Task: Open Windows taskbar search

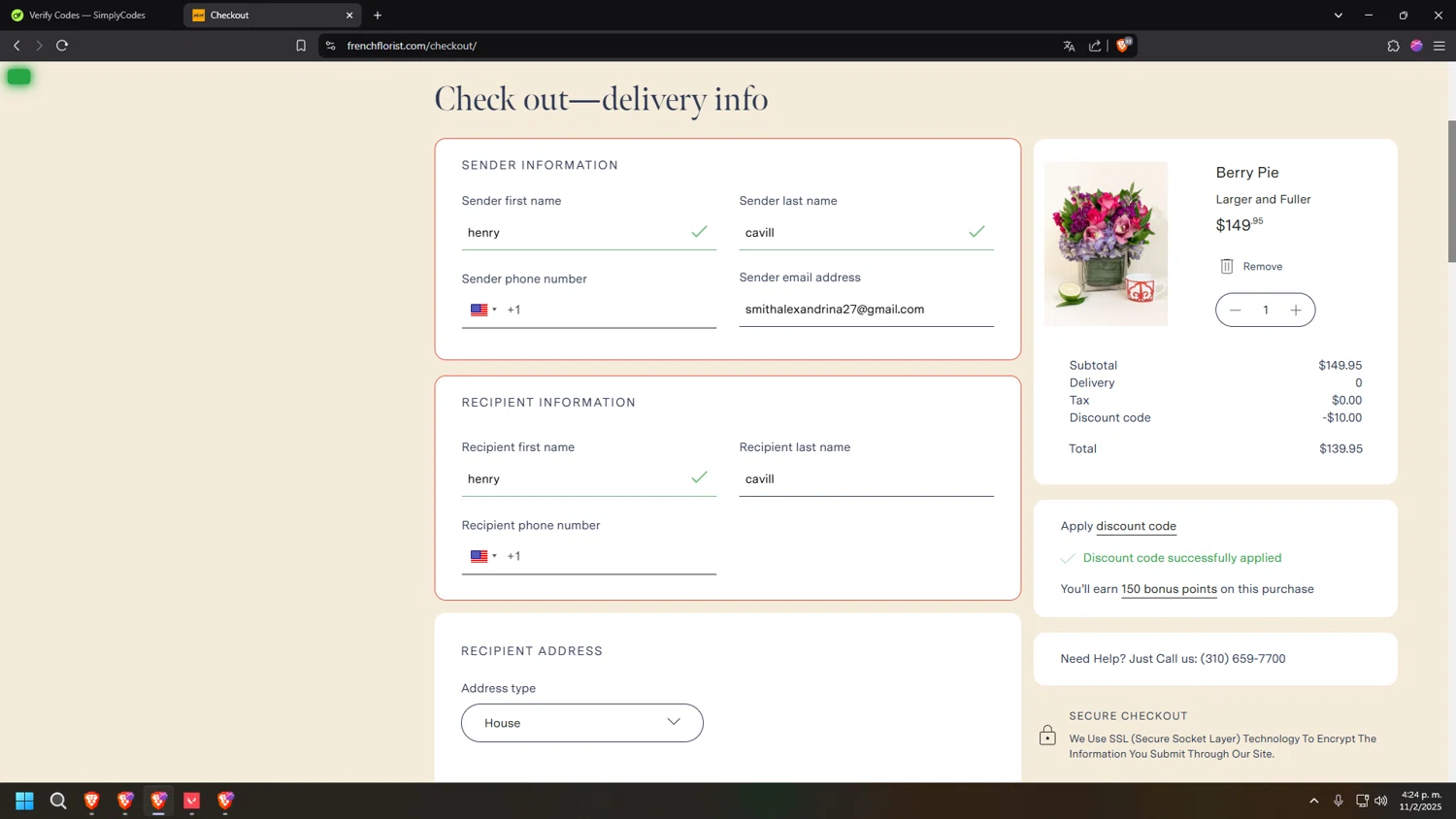Action: [58, 801]
